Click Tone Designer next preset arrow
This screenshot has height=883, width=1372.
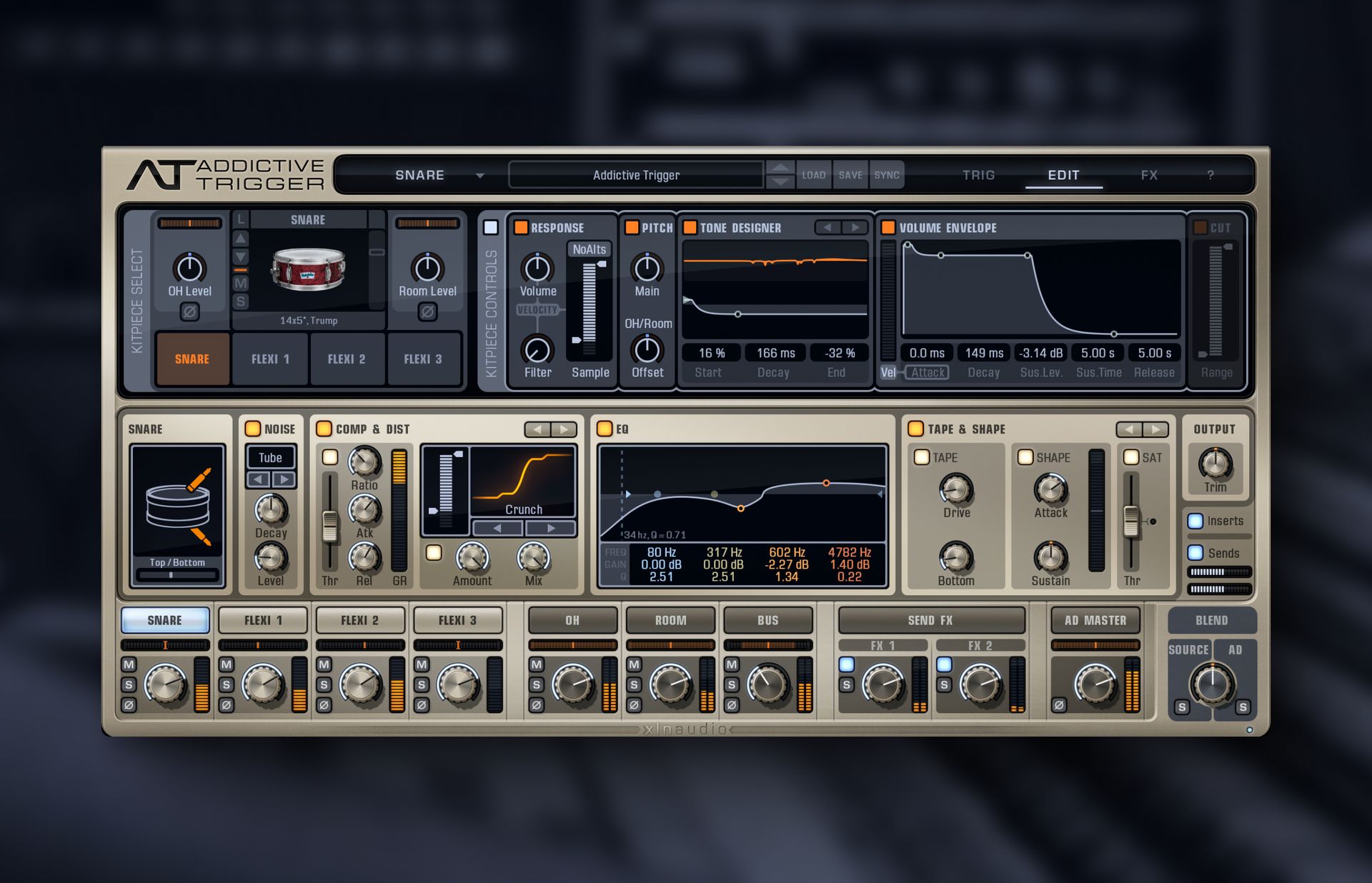[x=855, y=227]
